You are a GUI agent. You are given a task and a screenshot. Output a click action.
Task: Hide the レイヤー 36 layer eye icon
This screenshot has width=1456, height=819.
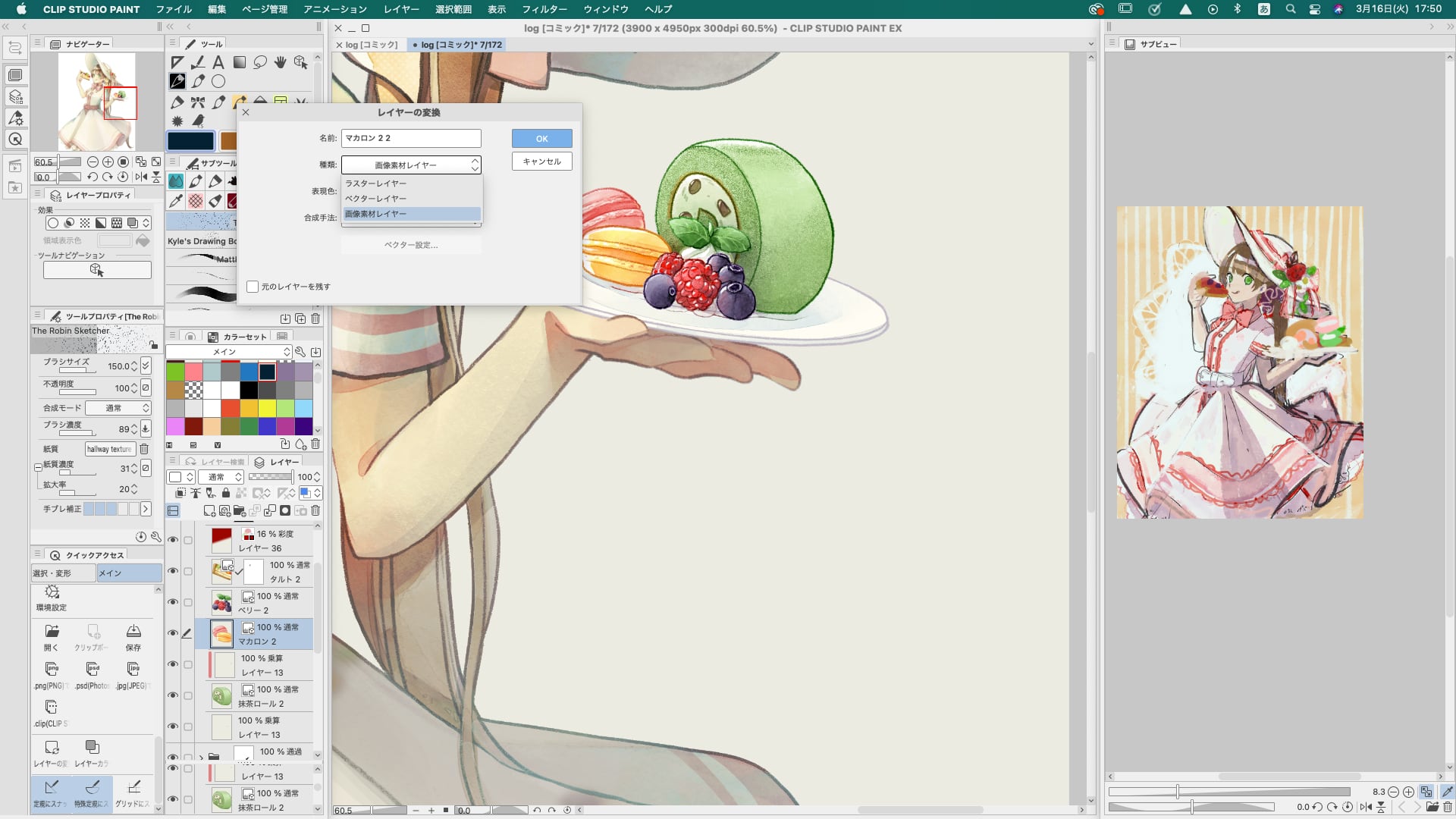tap(173, 541)
